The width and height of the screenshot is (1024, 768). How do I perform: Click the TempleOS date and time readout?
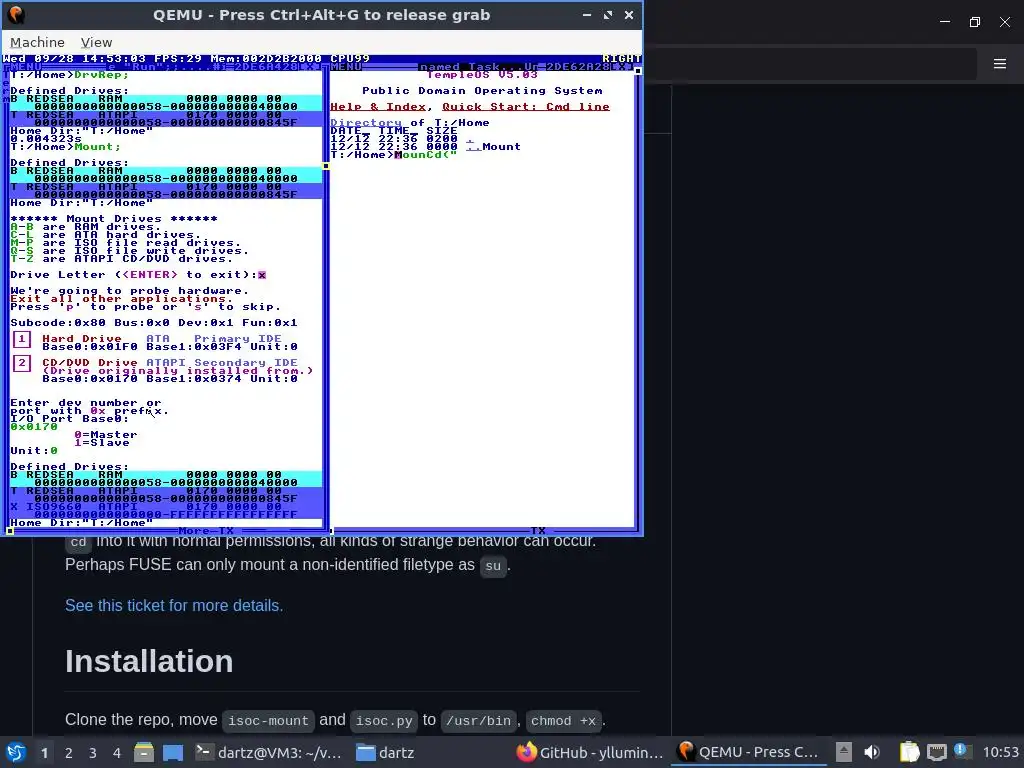click(x=74, y=59)
